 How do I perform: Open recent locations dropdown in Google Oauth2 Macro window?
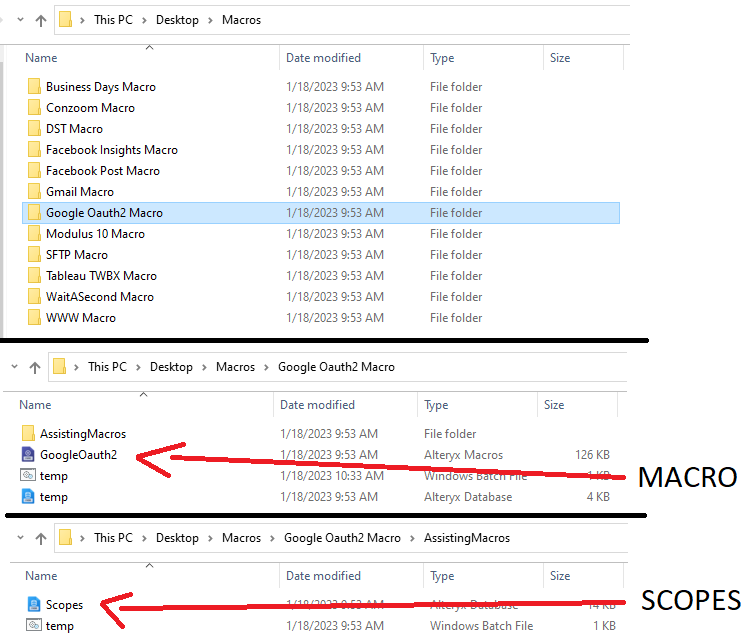tap(14, 366)
